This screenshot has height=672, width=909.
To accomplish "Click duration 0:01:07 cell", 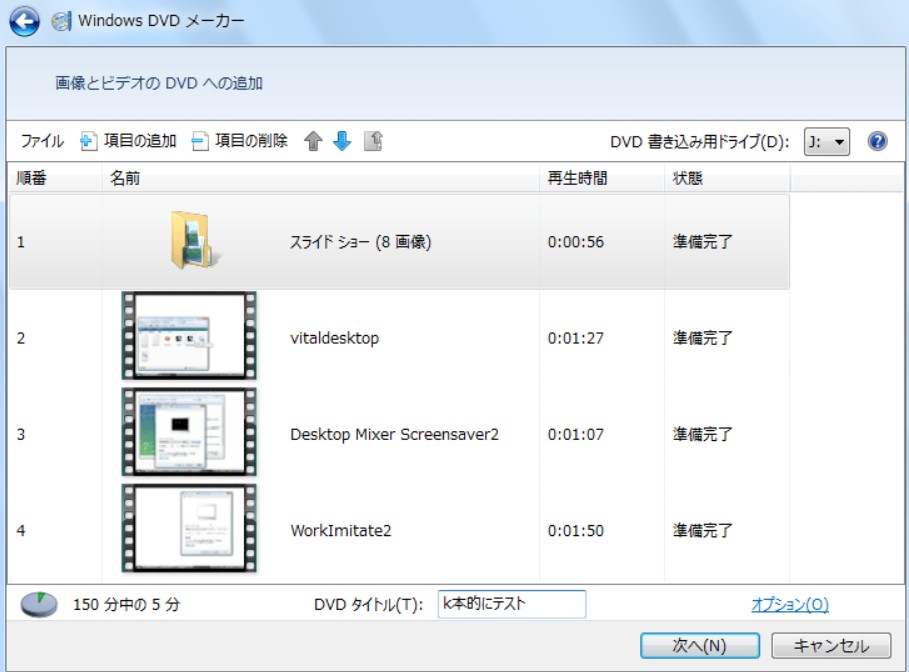I will click(x=576, y=434).
